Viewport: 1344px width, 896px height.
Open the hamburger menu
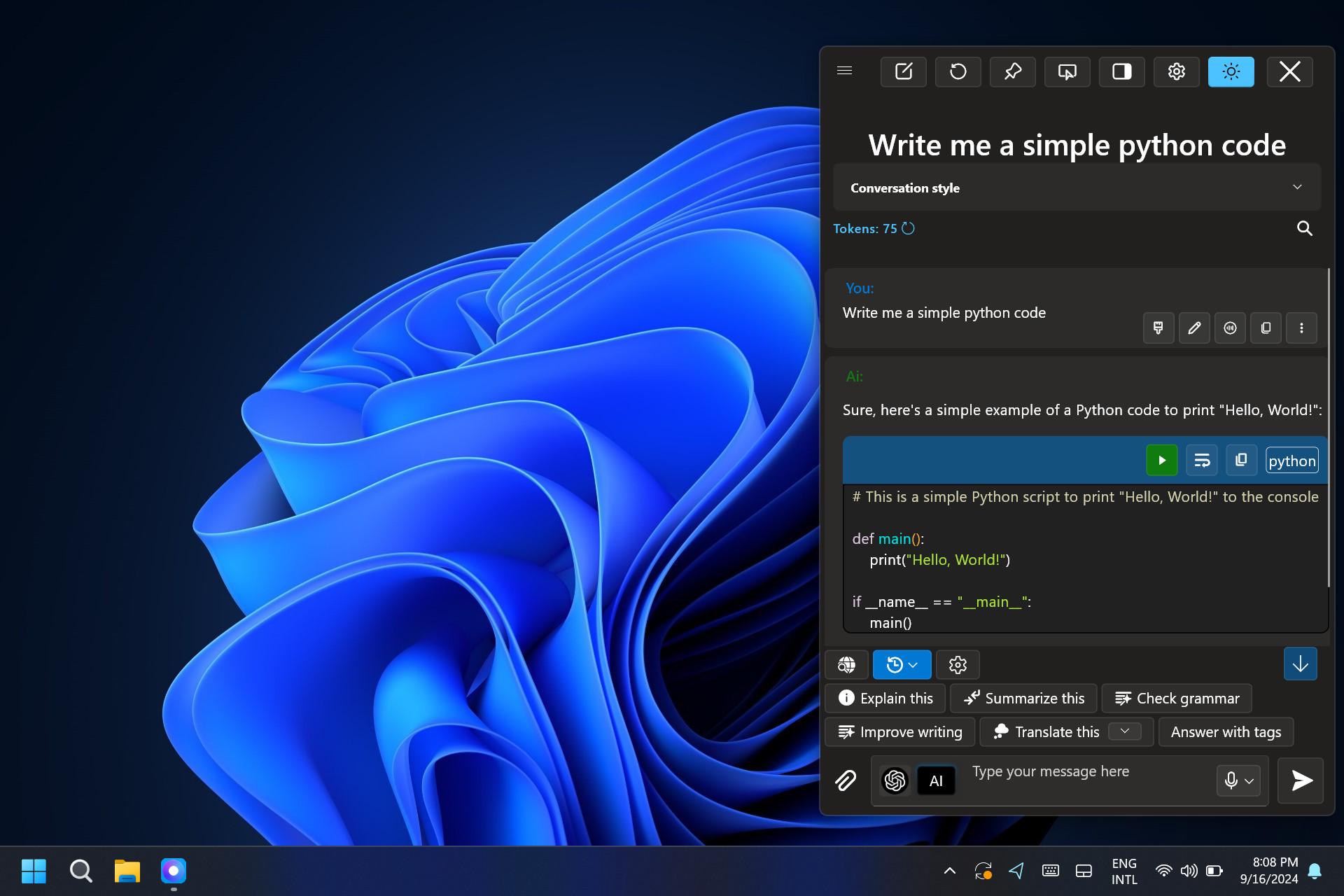[x=844, y=71]
